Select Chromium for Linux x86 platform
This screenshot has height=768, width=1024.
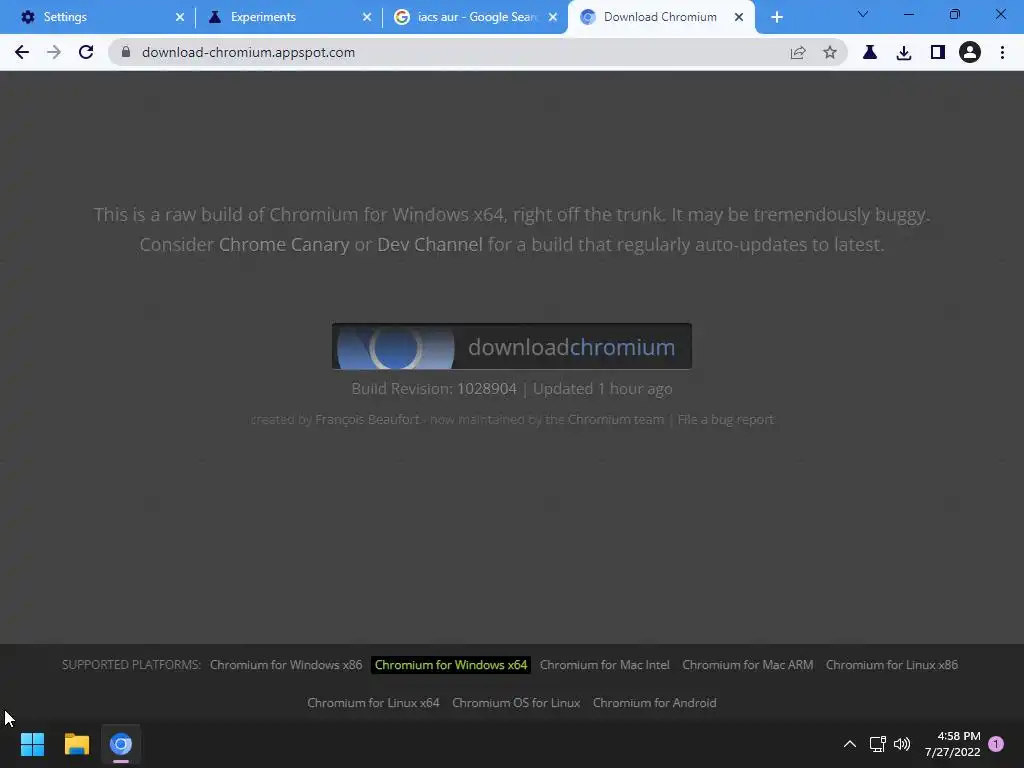pos(891,665)
